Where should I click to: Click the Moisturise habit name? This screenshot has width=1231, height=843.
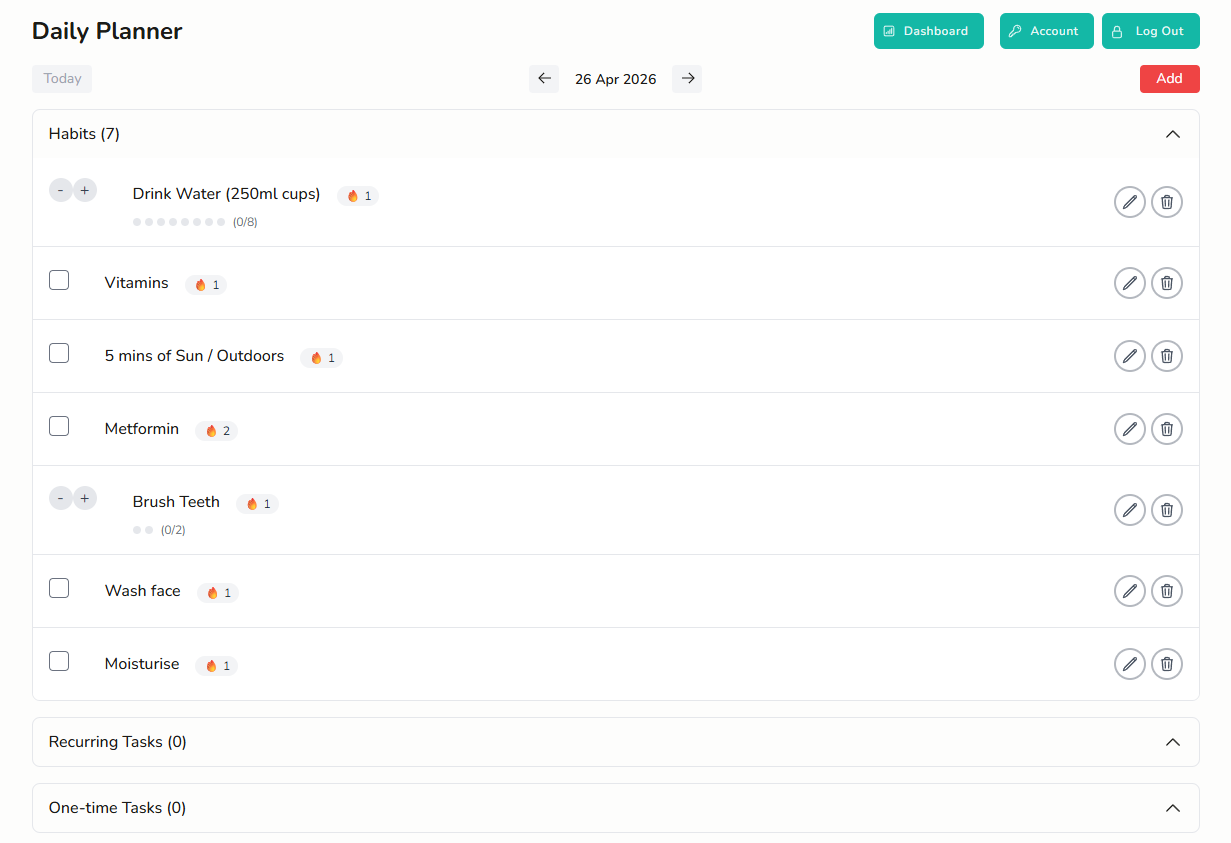coord(142,664)
